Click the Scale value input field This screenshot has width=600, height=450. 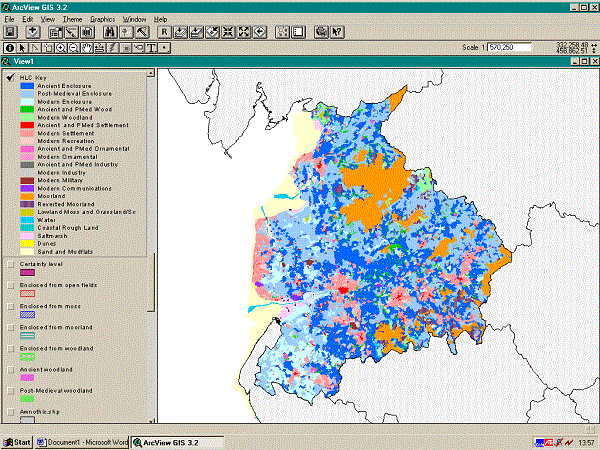point(509,47)
